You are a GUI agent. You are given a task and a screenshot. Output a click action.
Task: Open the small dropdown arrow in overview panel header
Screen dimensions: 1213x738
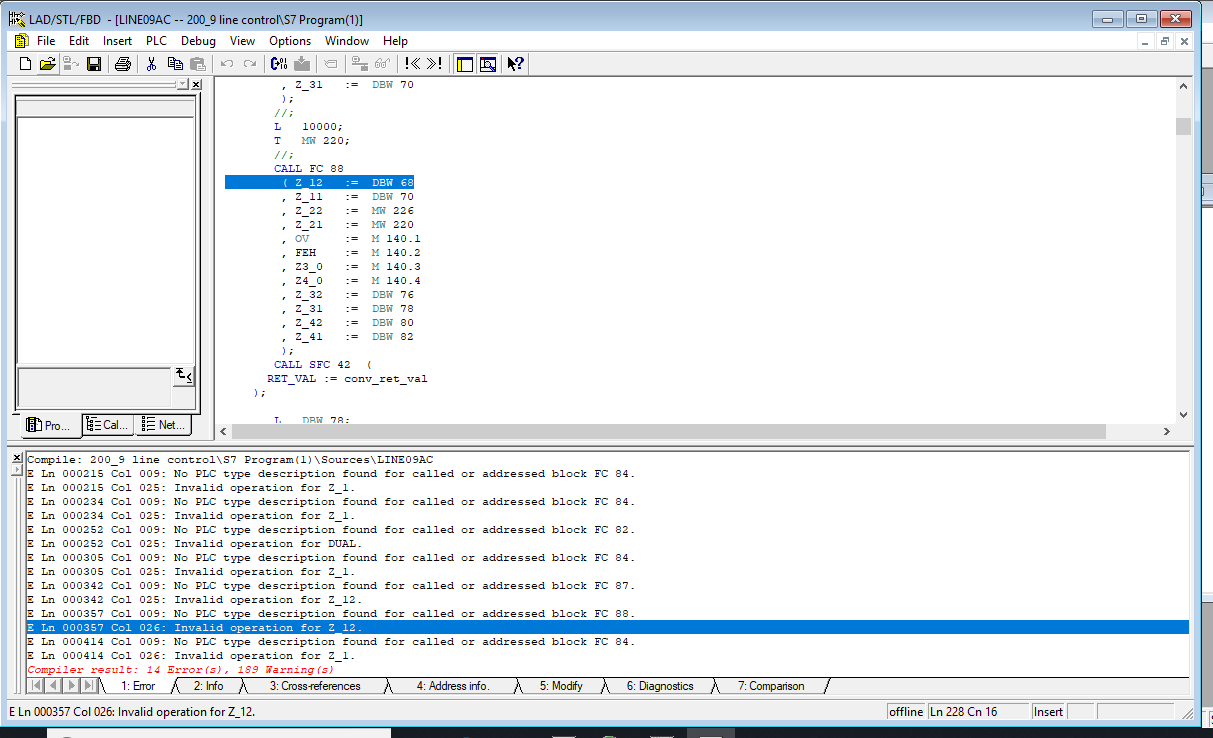coord(182,85)
